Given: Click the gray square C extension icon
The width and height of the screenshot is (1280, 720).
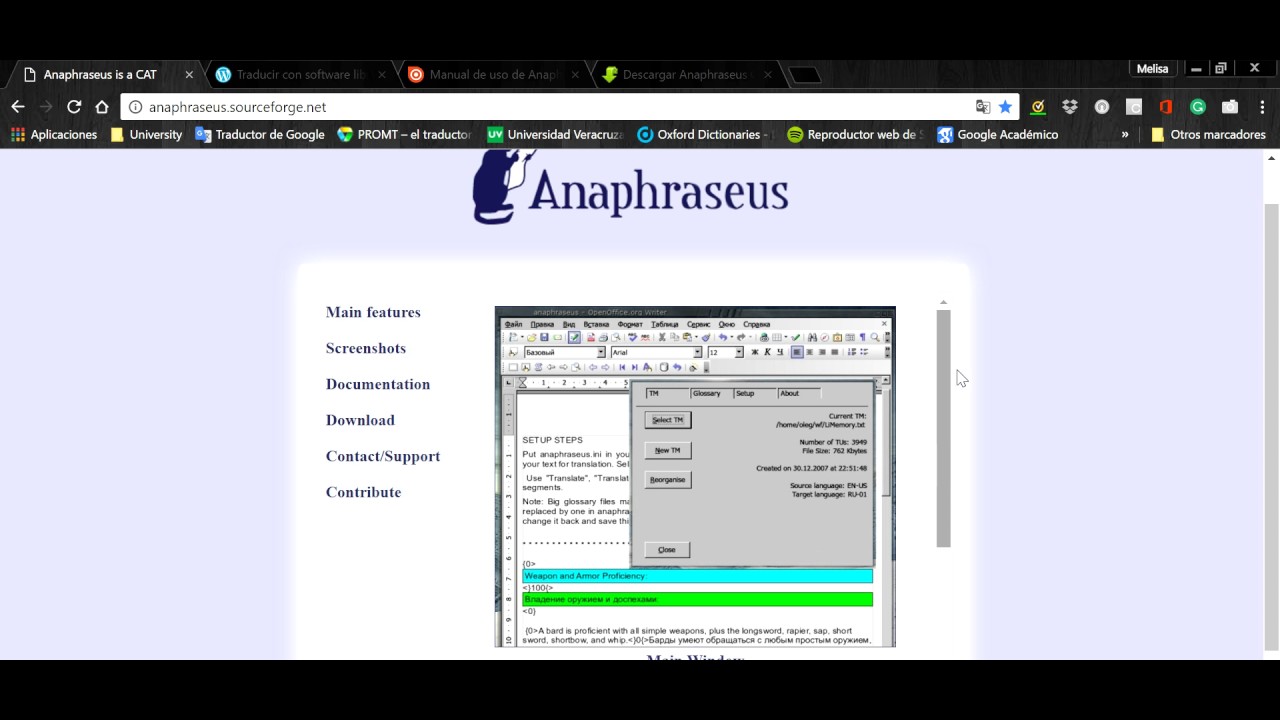Looking at the screenshot, I should pyautogui.click(x=1134, y=107).
